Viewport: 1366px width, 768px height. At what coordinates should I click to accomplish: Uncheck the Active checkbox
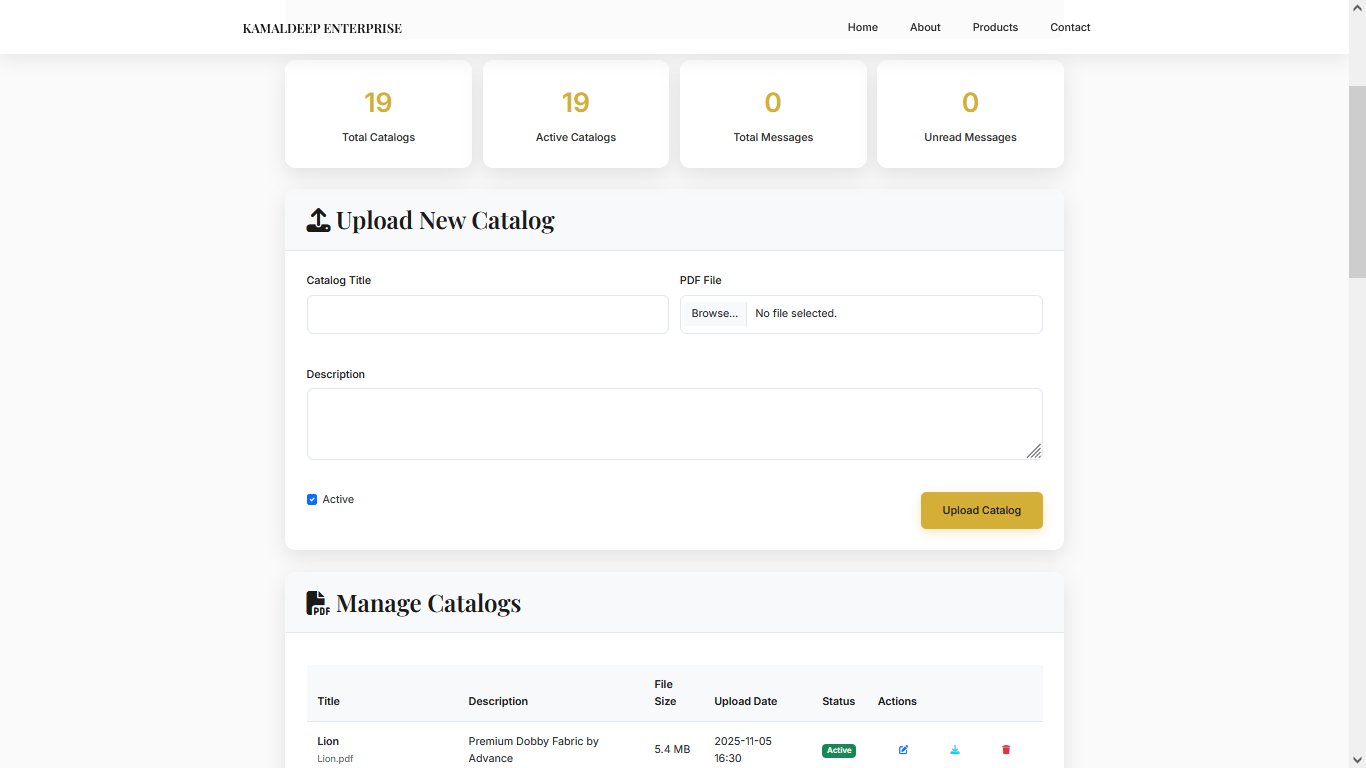pyautogui.click(x=312, y=499)
